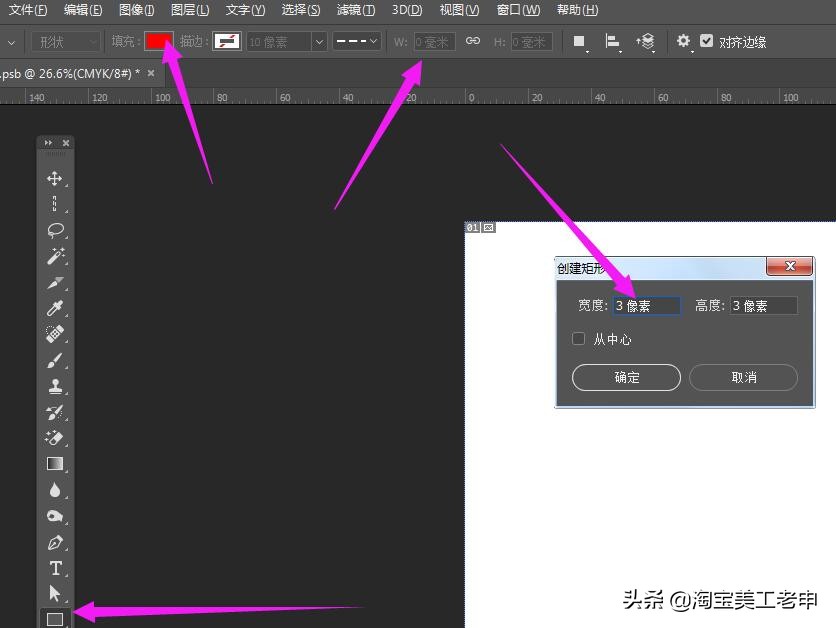
Task: Click the 取消 button
Action: (x=743, y=377)
